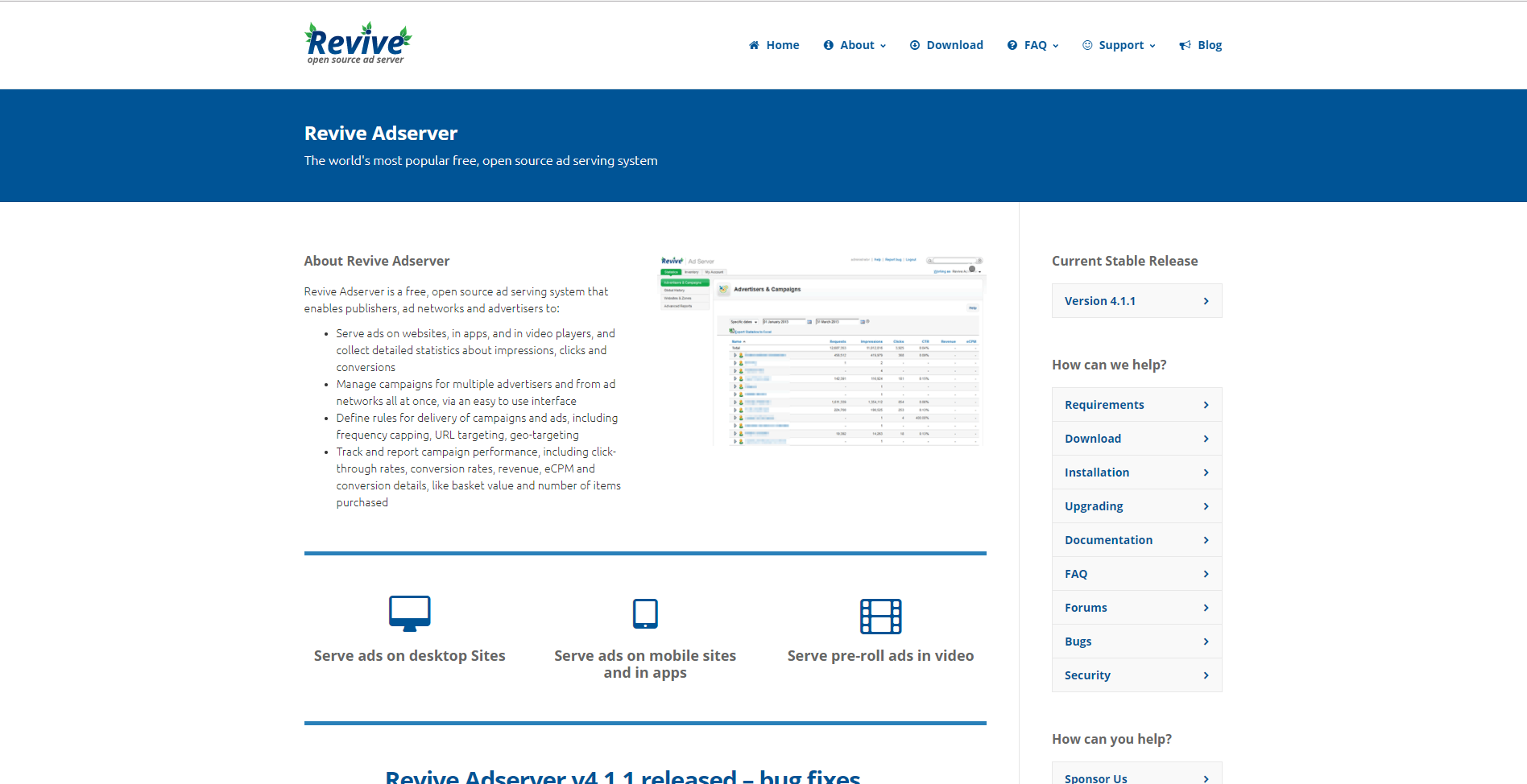Open the Bugs sidebar link
Viewport: 1527px width, 784px height.
(x=1136, y=642)
